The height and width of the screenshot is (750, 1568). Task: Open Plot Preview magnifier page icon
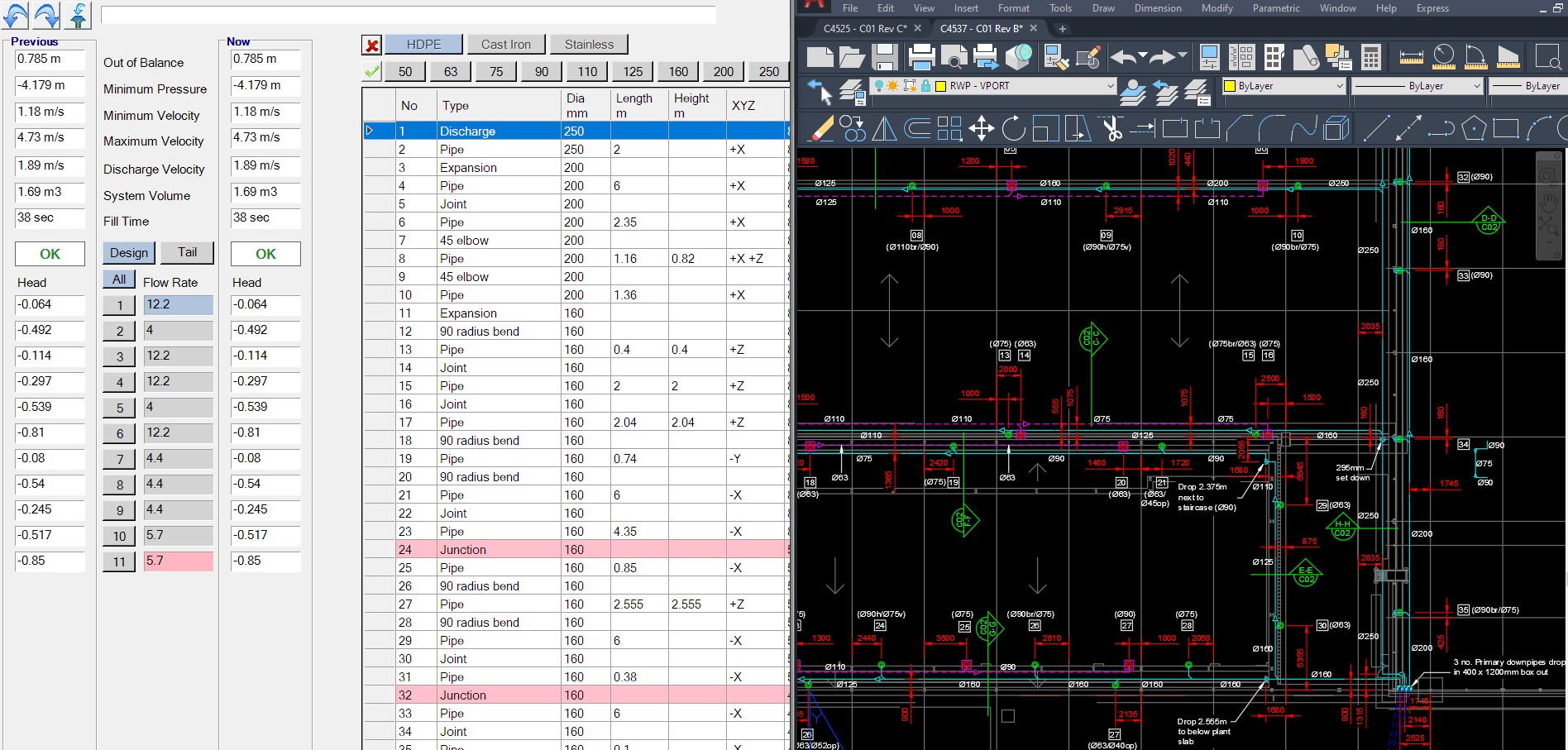point(953,56)
